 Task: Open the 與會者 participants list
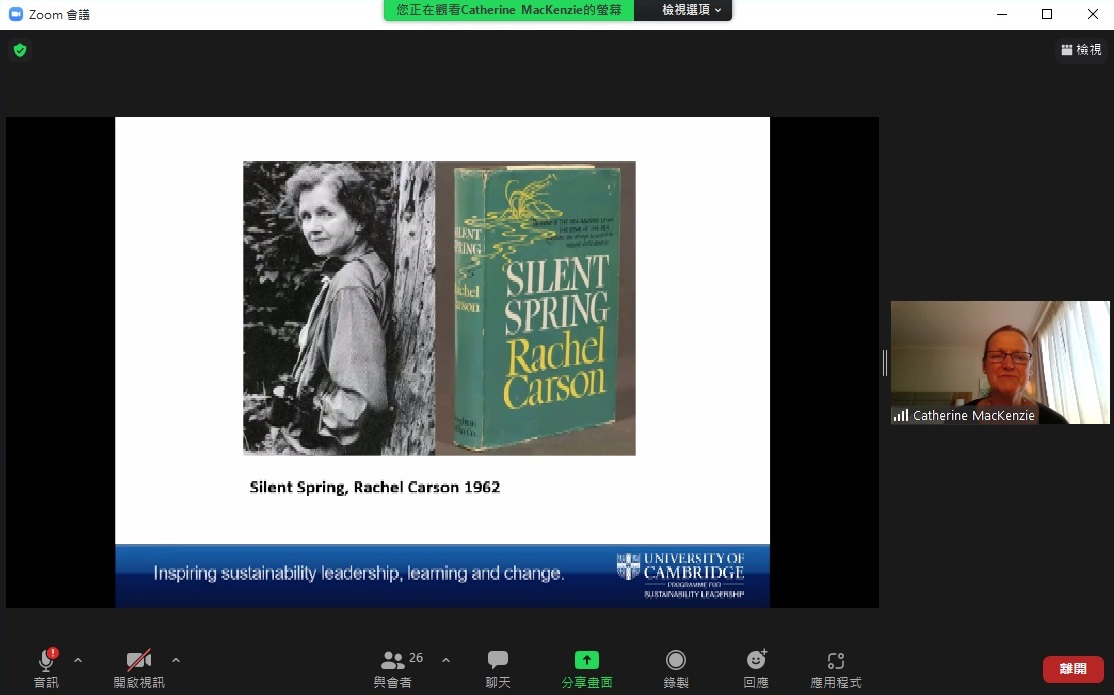click(394, 667)
